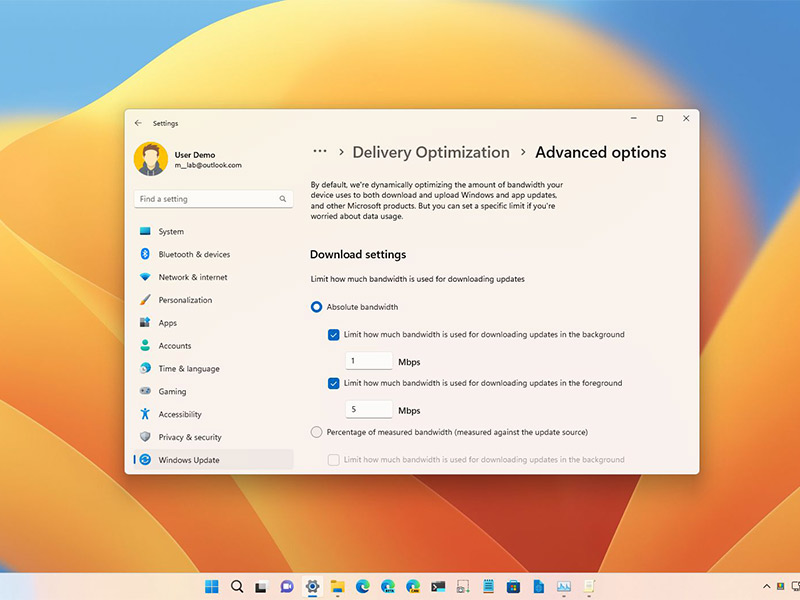Open Windows Terminal from taskbar
This screenshot has width=800, height=600.
coord(438,587)
